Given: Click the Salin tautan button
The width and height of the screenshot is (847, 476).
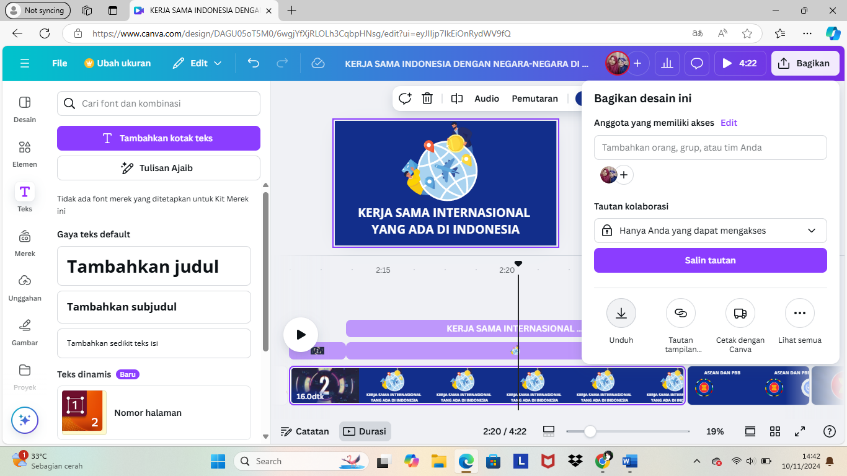Looking at the screenshot, I should (x=710, y=260).
